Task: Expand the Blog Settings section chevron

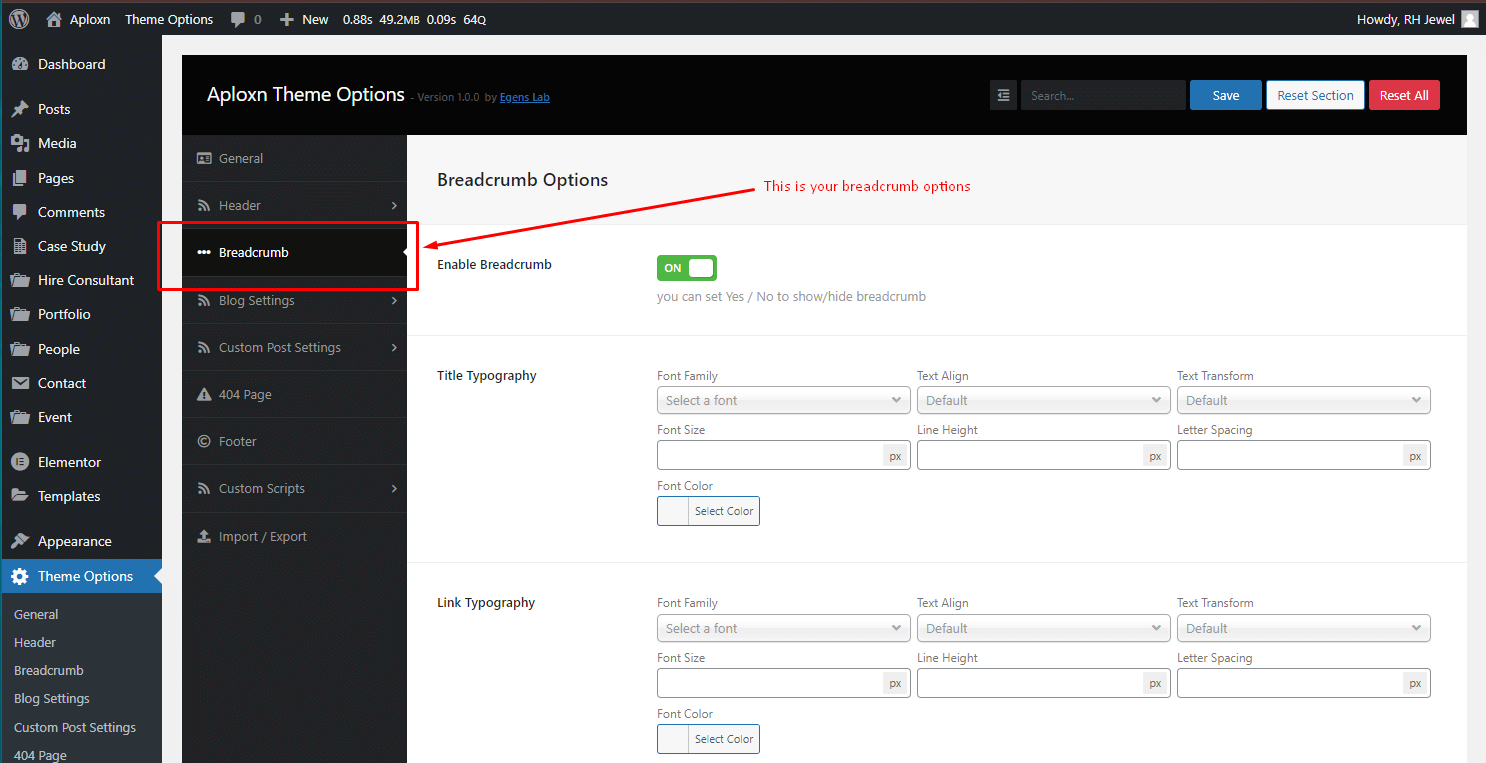Action: point(394,300)
